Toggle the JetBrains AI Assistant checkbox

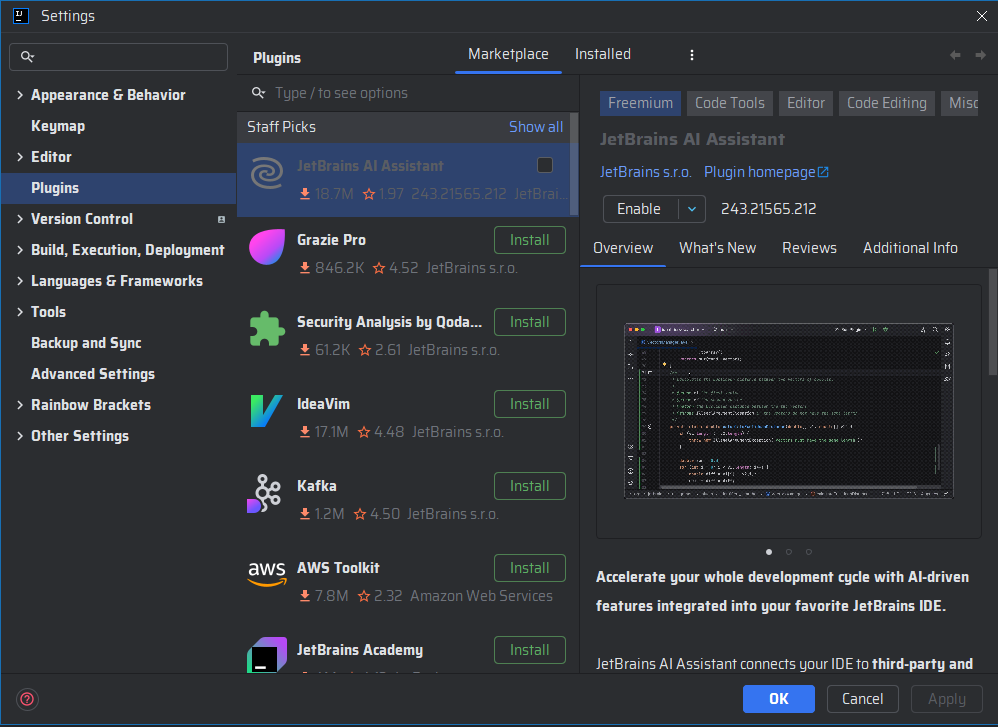[545, 165]
